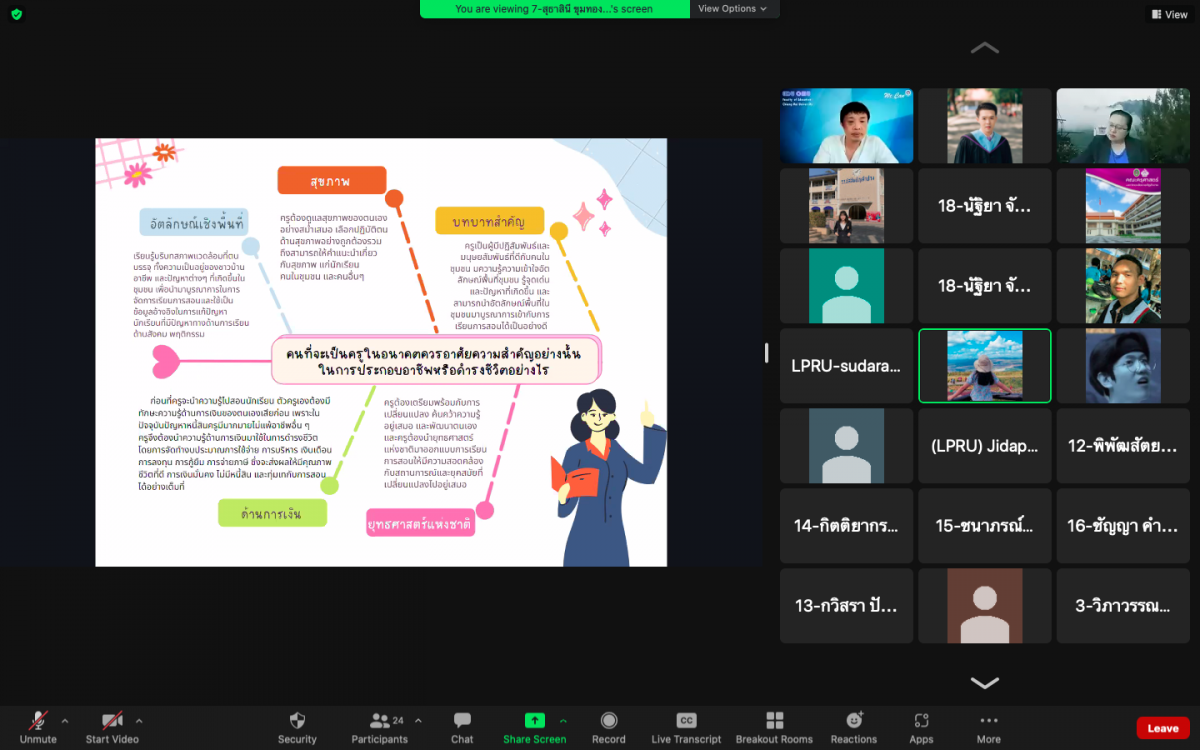Image resolution: width=1200 pixels, height=750 pixels.
Task: Open the Security shield icon
Action: pyautogui.click(x=297, y=720)
